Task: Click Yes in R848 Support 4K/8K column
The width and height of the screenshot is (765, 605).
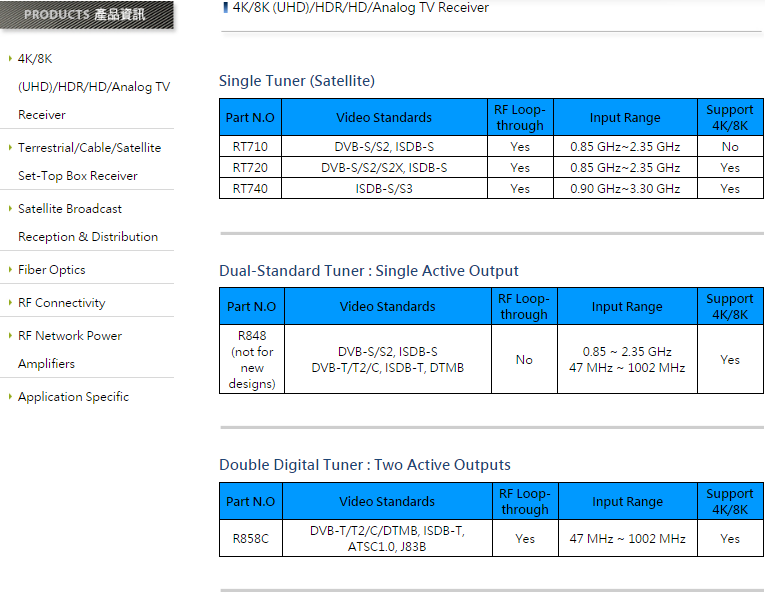Action: pos(730,359)
